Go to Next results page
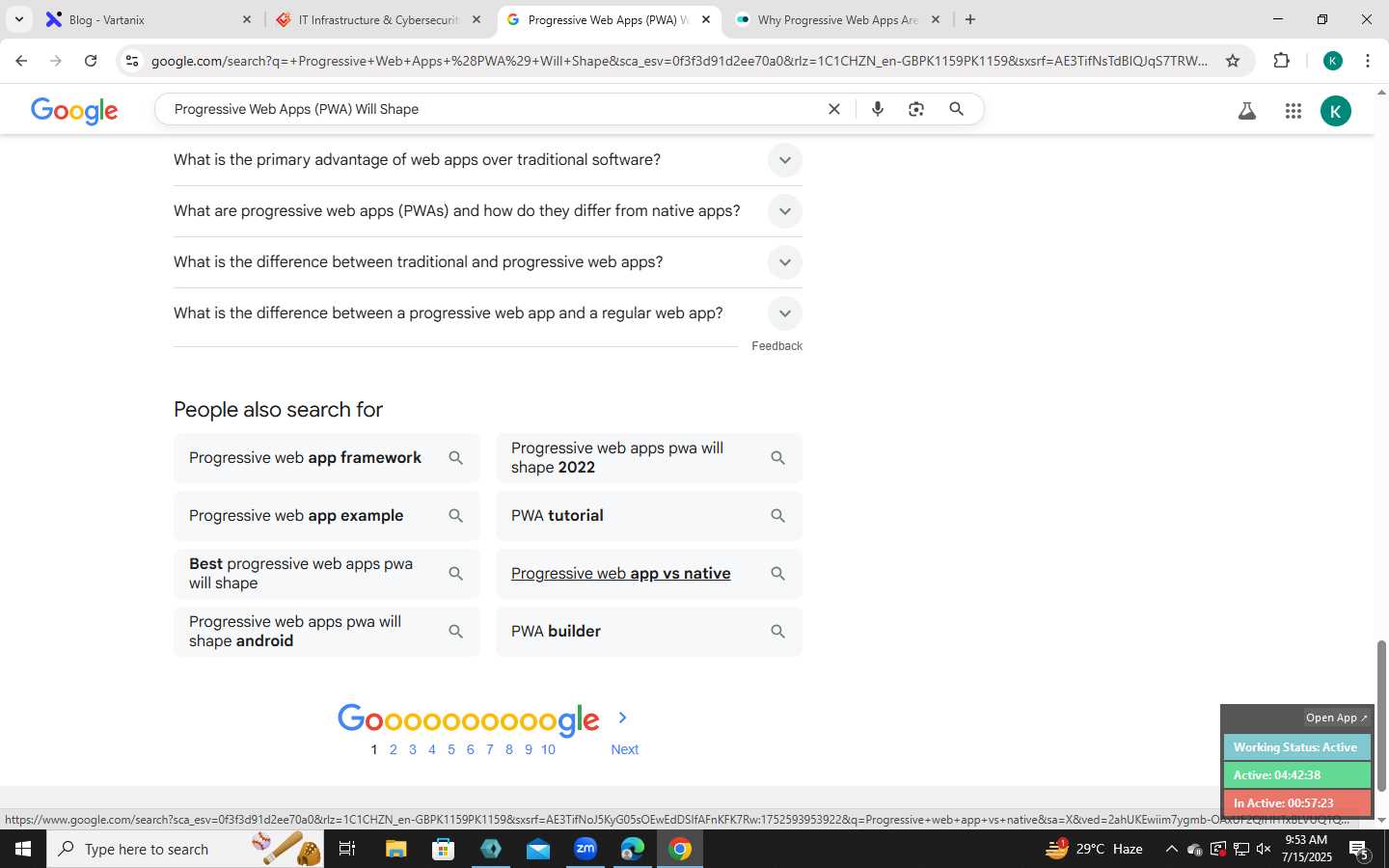 [x=624, y=749]
